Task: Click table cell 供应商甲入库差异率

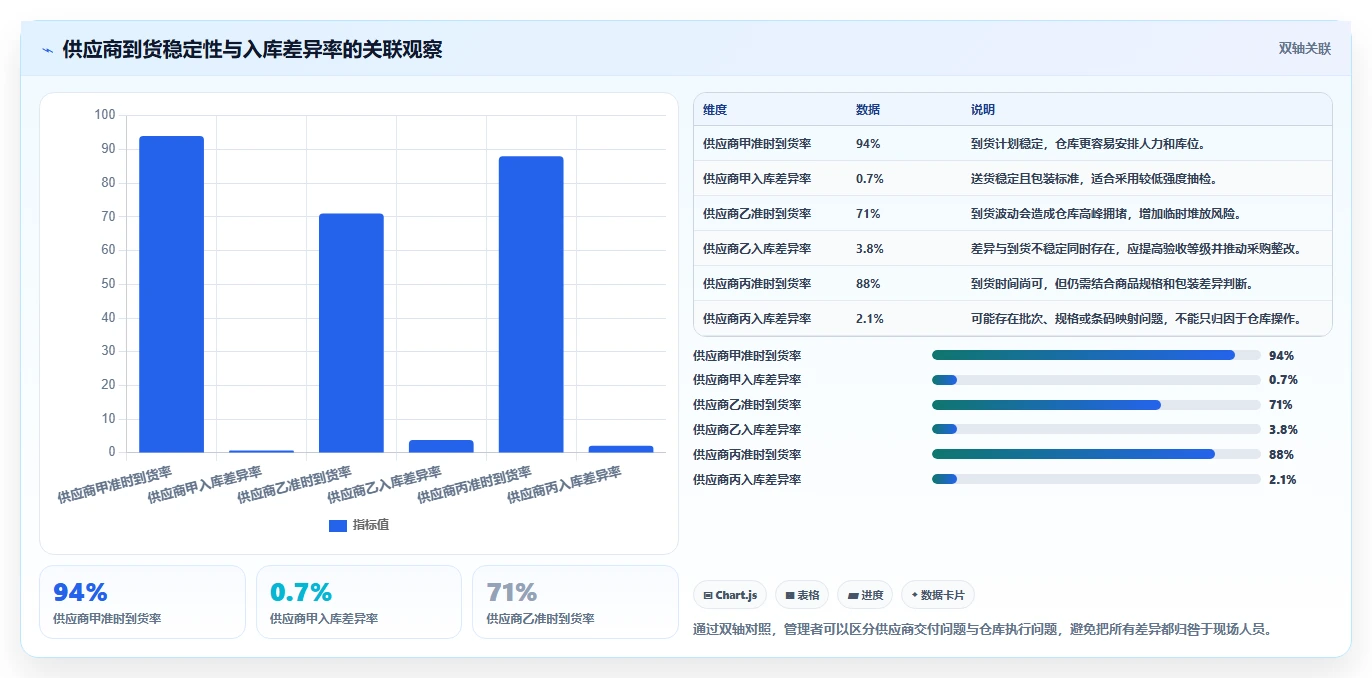Action: pyautogui.click(x=757, y=179)
